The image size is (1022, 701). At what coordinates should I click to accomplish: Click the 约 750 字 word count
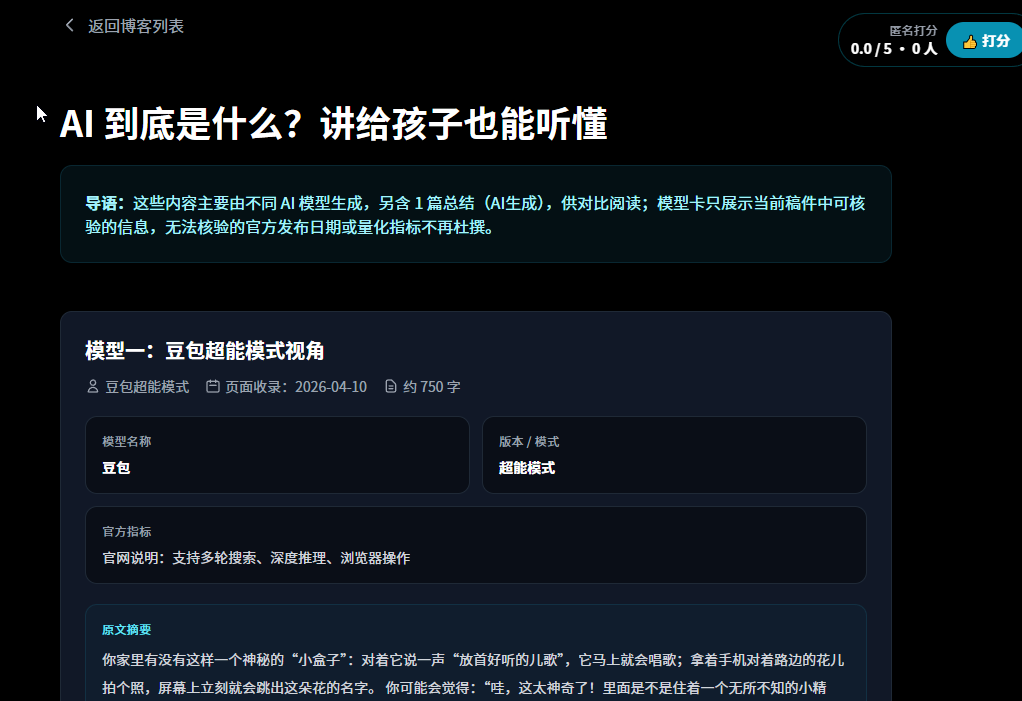coord(432,387)
